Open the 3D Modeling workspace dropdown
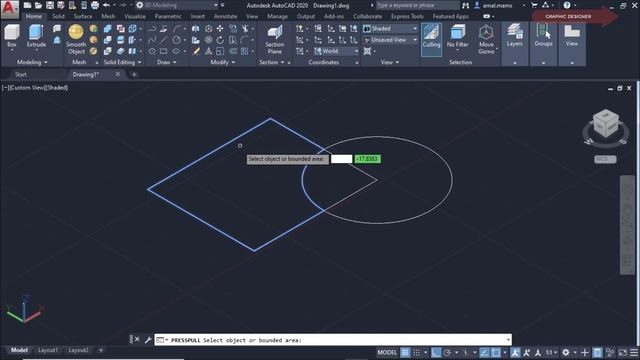640x360 pixels. (x=178, y=5)
